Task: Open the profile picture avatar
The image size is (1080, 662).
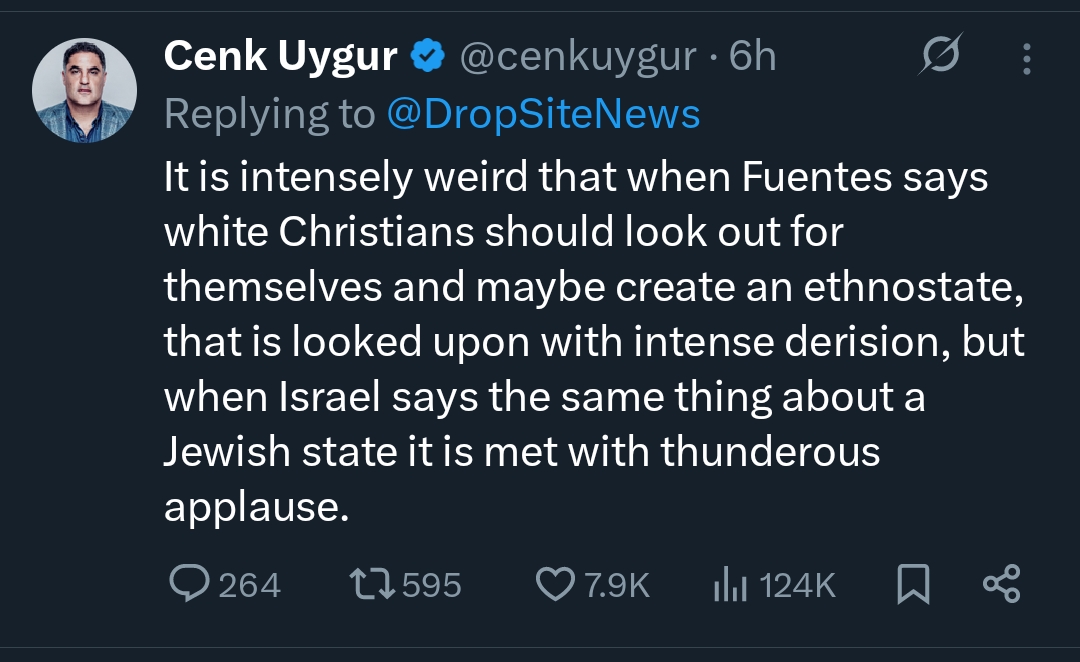Action: (84, 91)
